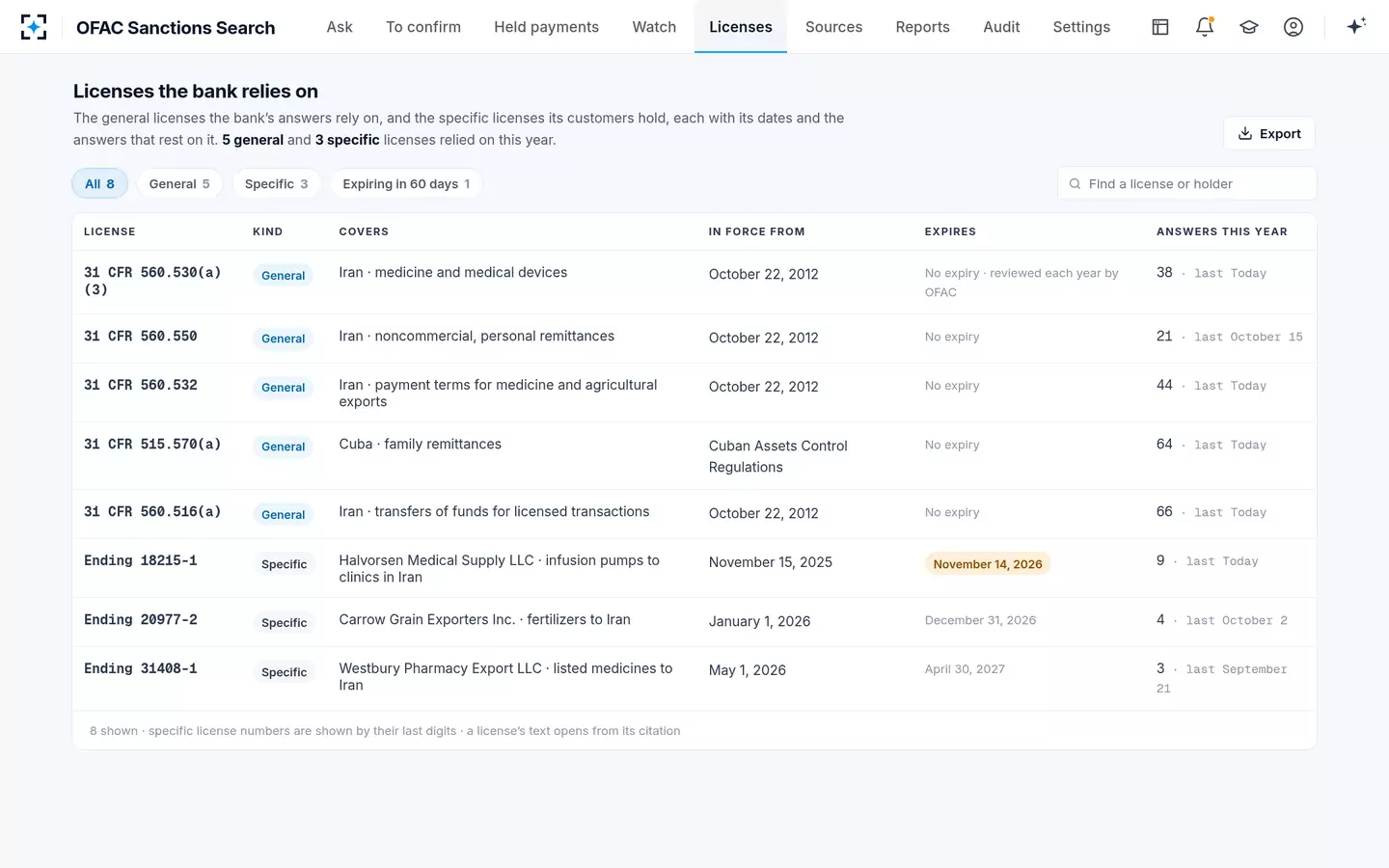Click the Cuba family remittances cell

tap(420, 445)
